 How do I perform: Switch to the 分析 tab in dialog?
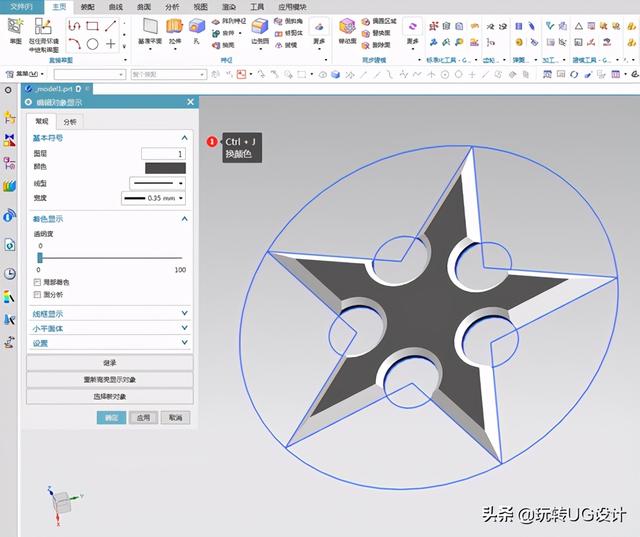coord(69,121)
